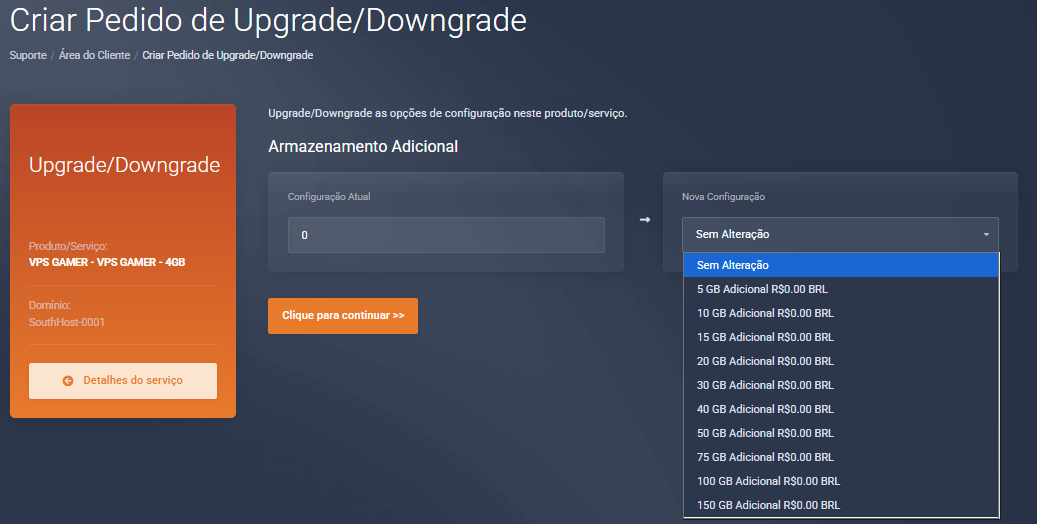Screen dimensions: 1037x524
Task: Click the Criar Pedido de Upgrade/Downgrade breadcrumb
Action: click(228, 55)
